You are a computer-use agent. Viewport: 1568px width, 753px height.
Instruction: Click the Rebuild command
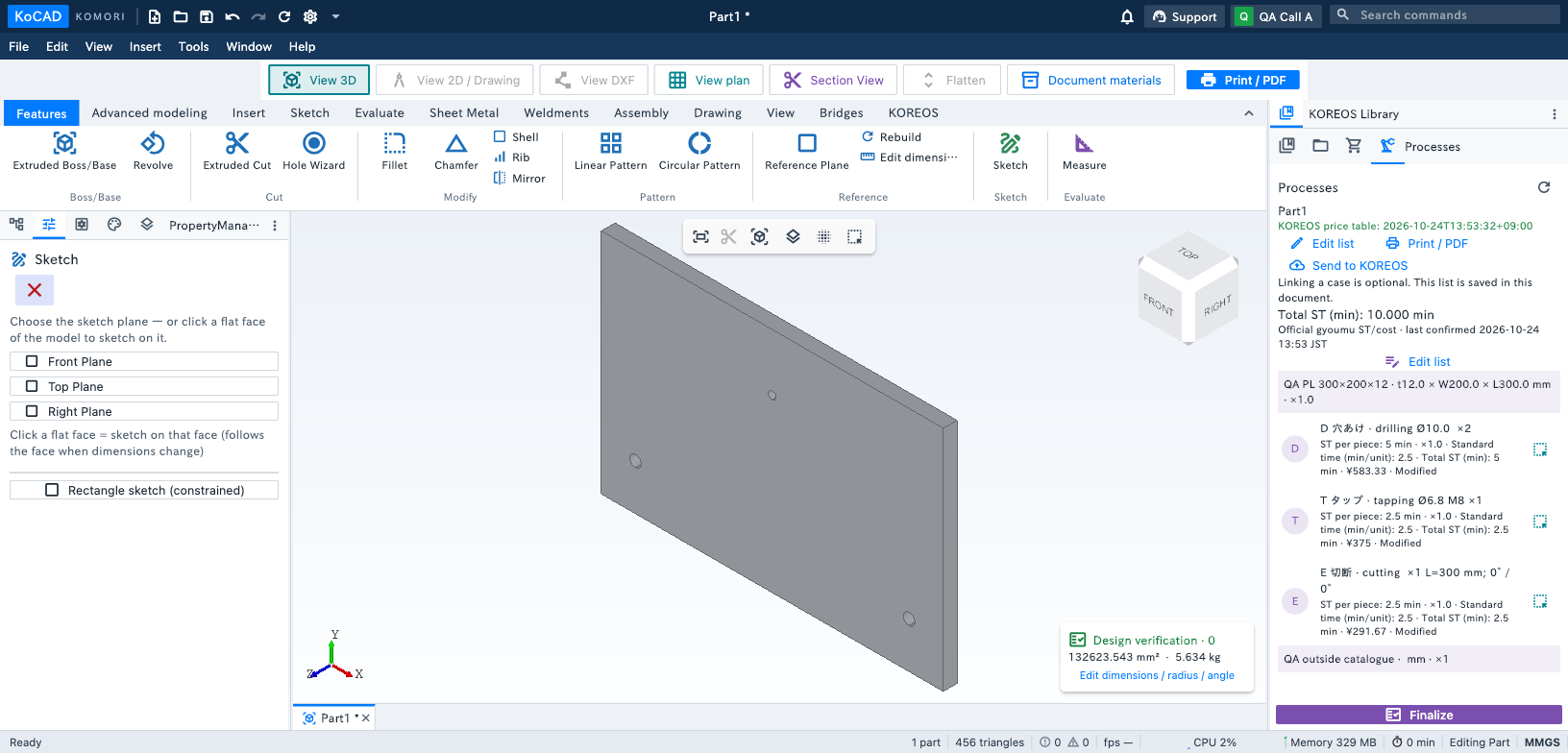point(892,137)
